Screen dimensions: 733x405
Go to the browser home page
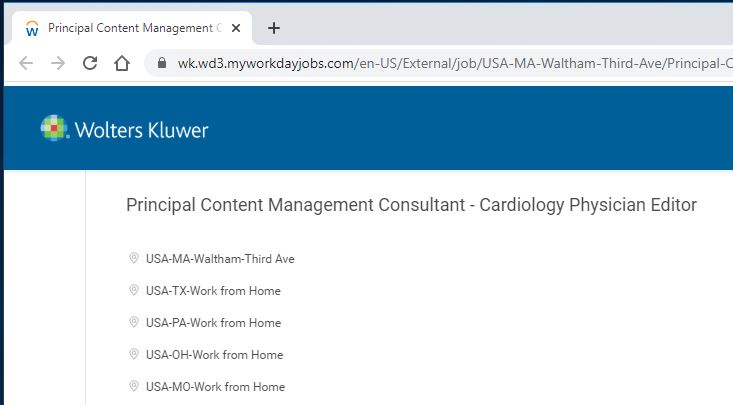coord(122,63)
